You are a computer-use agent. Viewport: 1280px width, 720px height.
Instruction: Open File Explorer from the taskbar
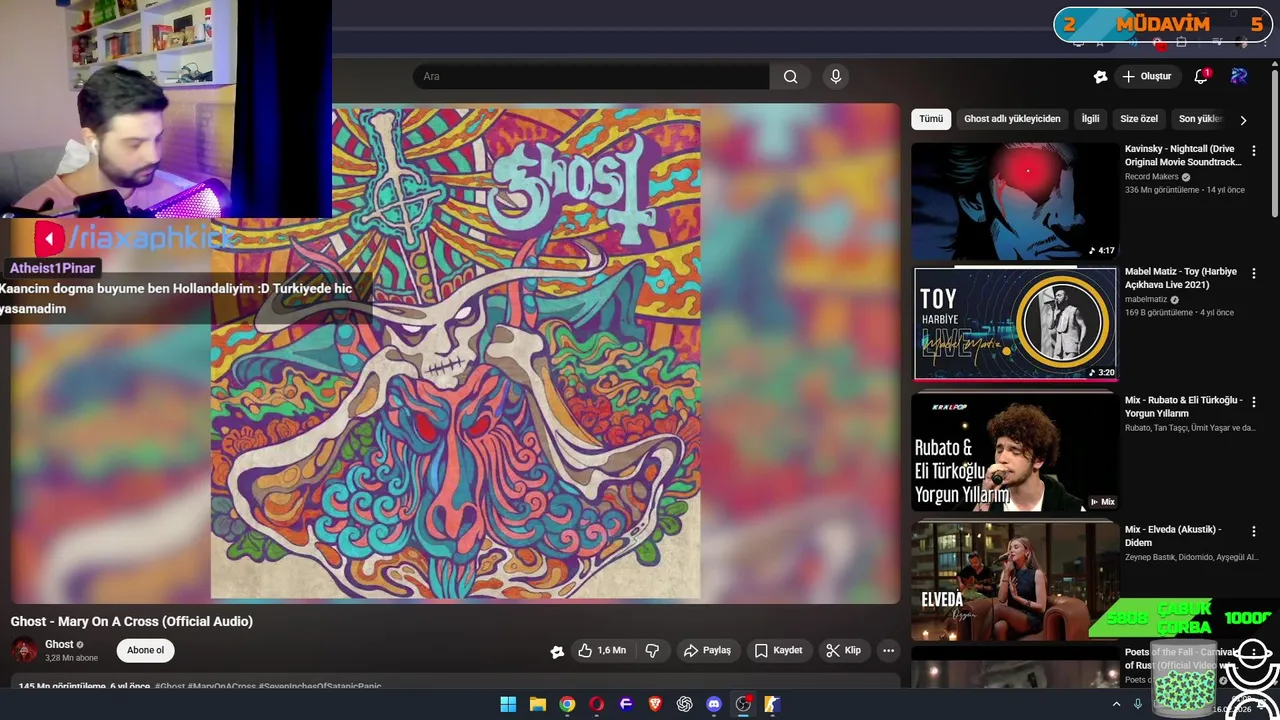(x=538, y=704)
